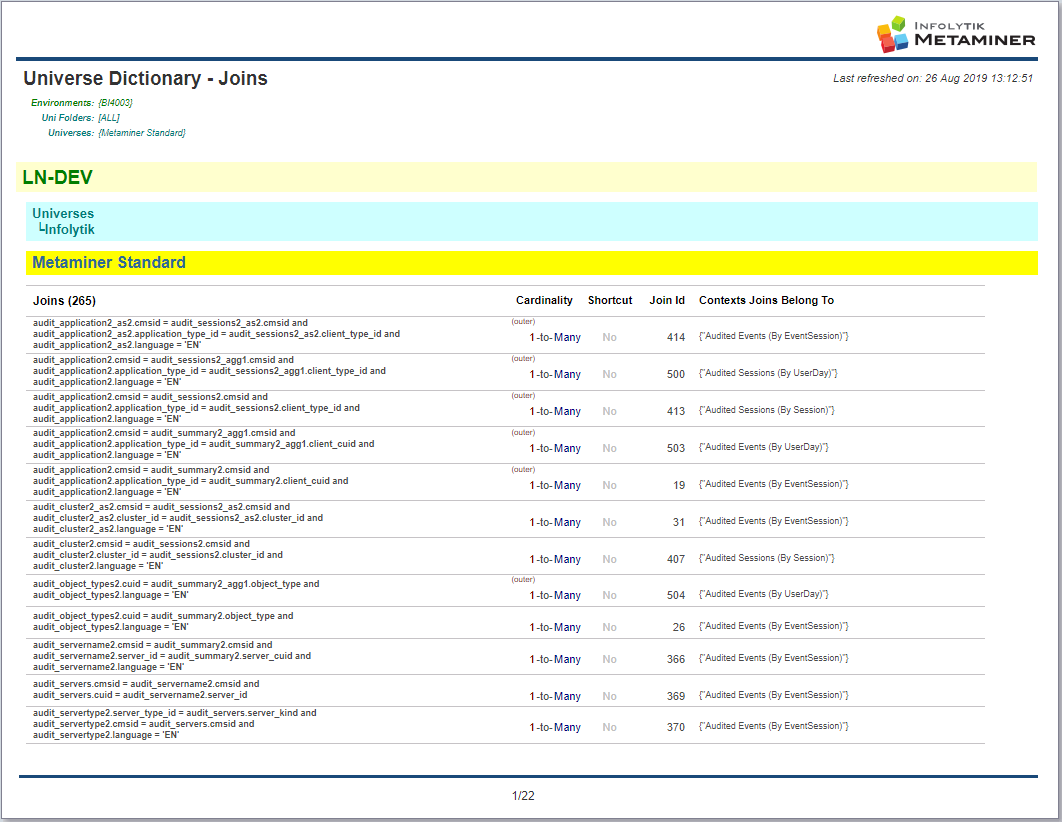Click Join Id 414
The image size is (1062, 822).
(676, 337)
